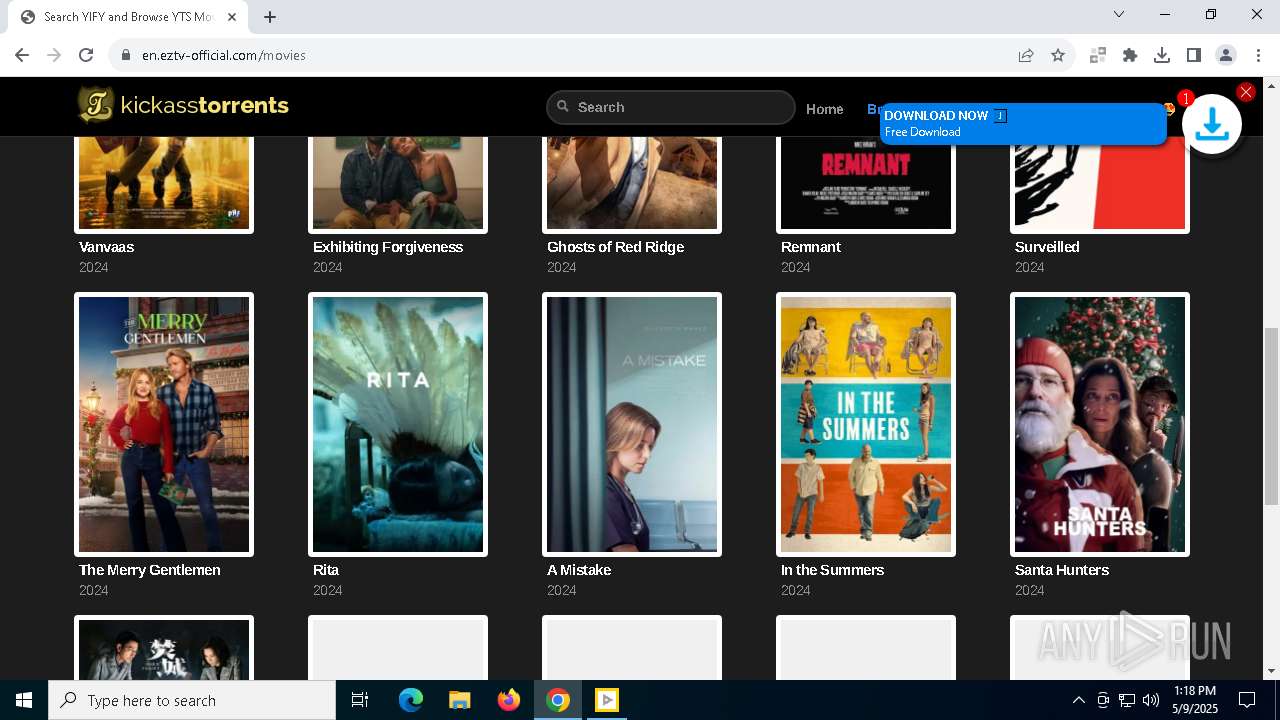Click the kickasstorrents logo
The width and height of the screenshot is (1280, 720).
184,105
